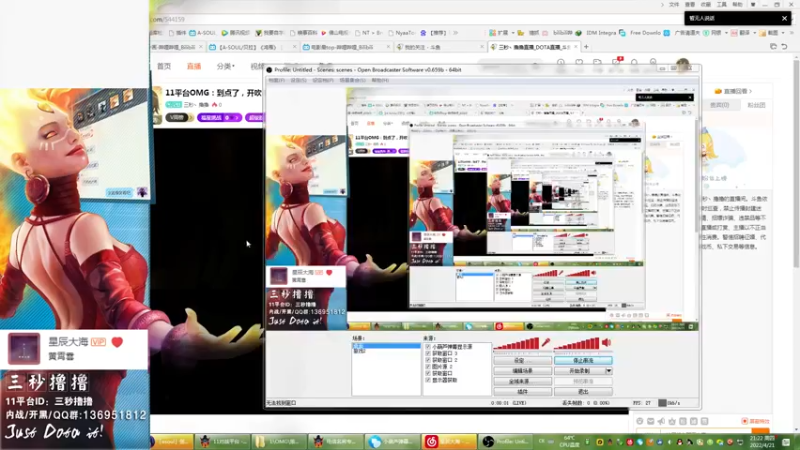Image resolution: width=800 pixels, height=450 pixels.
Task: Toggle the 显示器获取 source checkbox
Action: click(x=428, y=380)
